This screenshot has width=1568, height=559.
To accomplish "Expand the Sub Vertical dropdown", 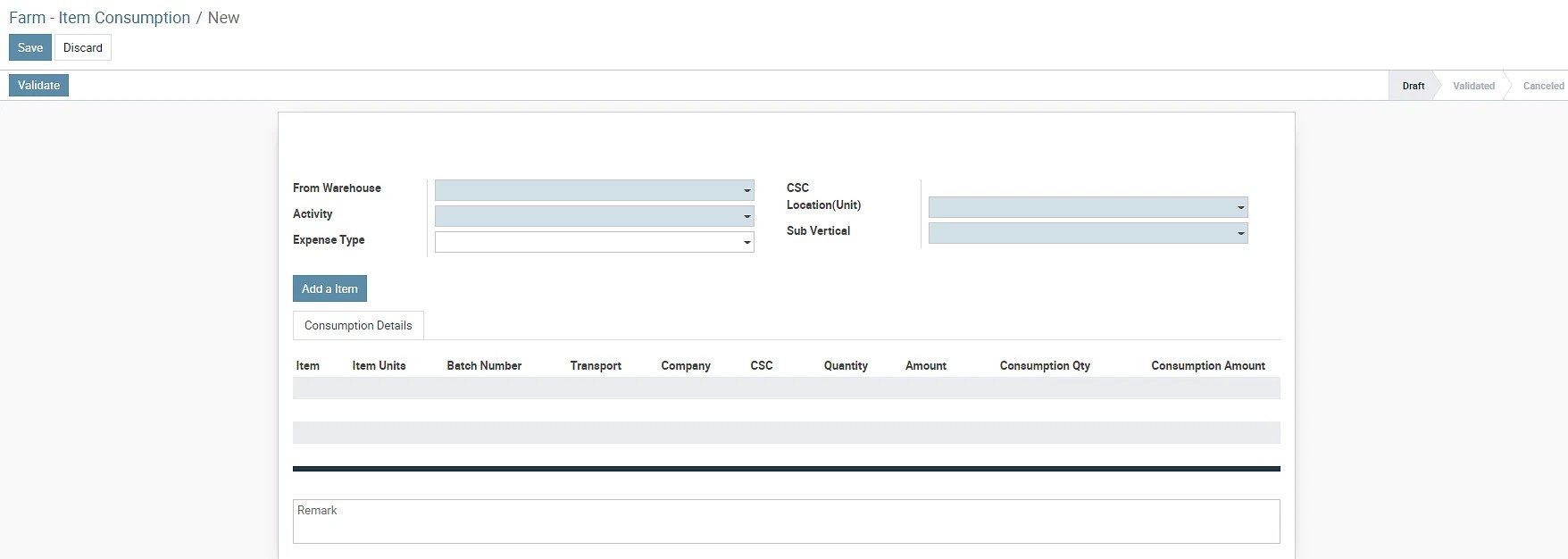I will pos(1088,233).
